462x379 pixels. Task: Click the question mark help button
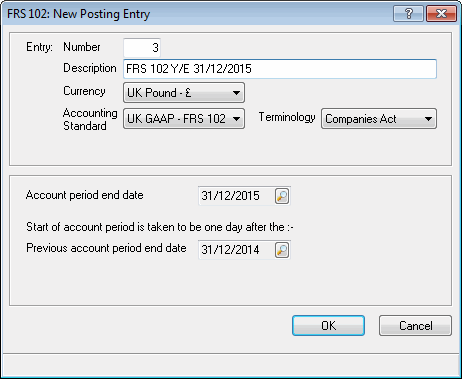408,14
